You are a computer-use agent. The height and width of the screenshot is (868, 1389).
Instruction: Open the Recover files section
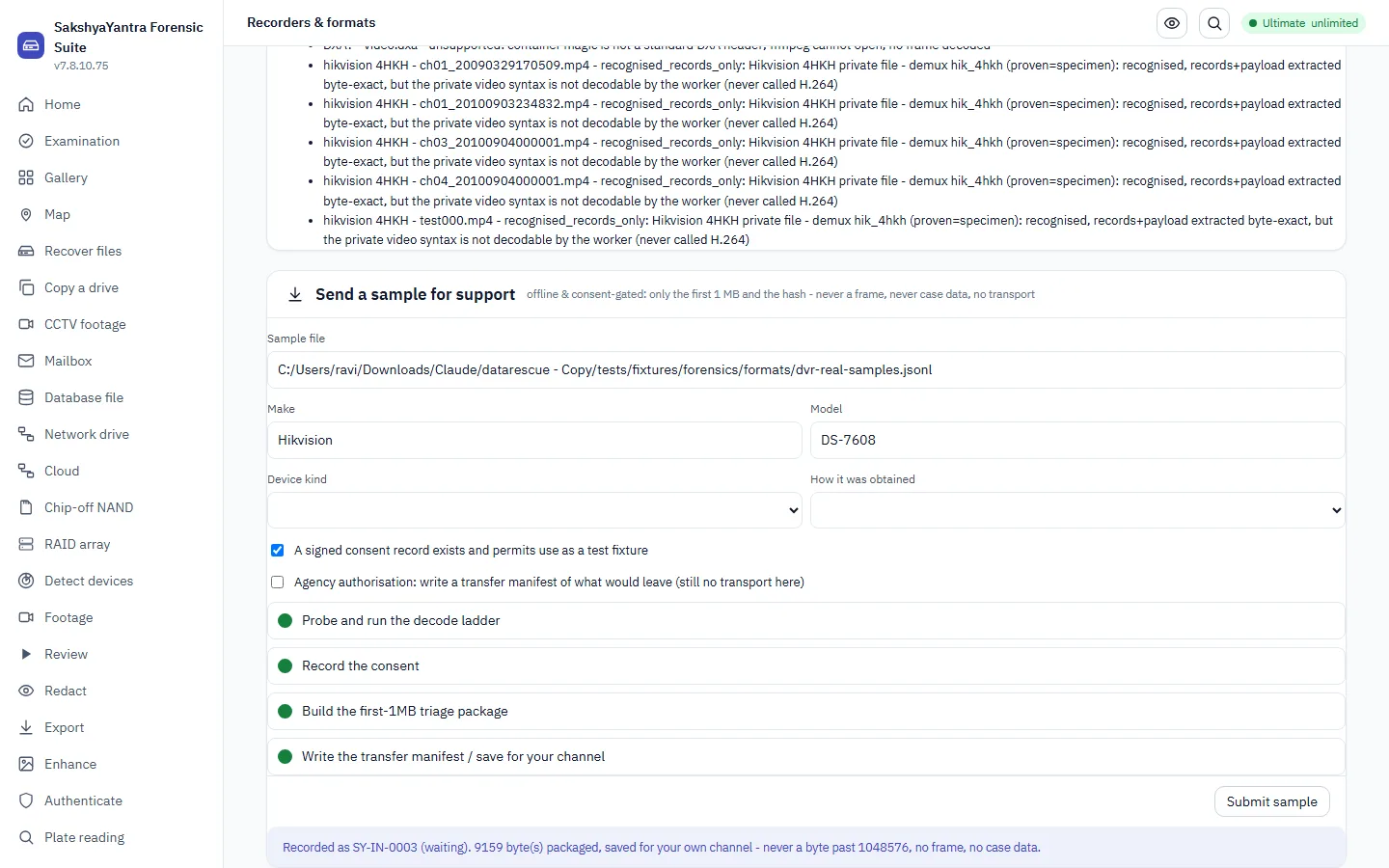111,251
